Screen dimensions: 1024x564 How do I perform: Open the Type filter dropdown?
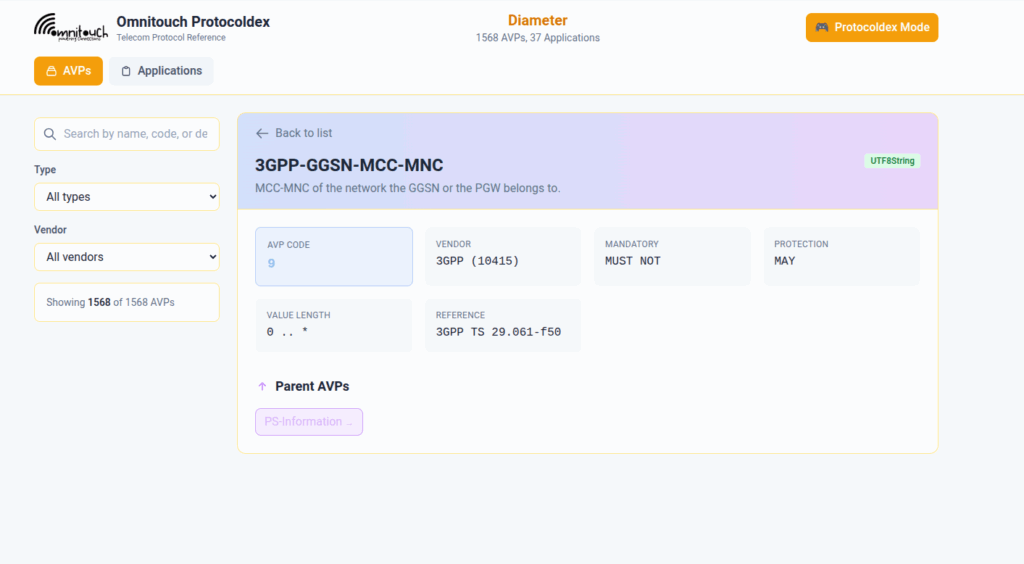(x=127, y=197)
